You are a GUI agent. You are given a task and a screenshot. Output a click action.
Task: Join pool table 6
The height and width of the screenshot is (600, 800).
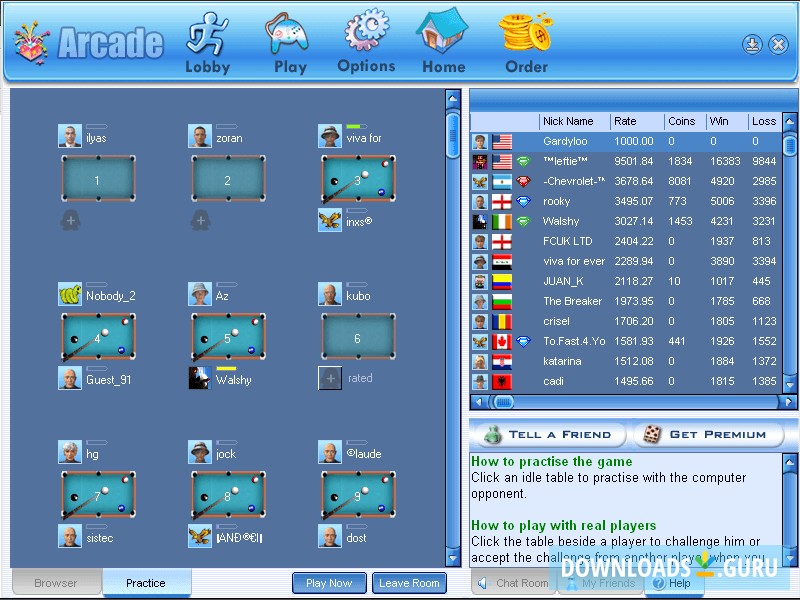coord(358,337)
